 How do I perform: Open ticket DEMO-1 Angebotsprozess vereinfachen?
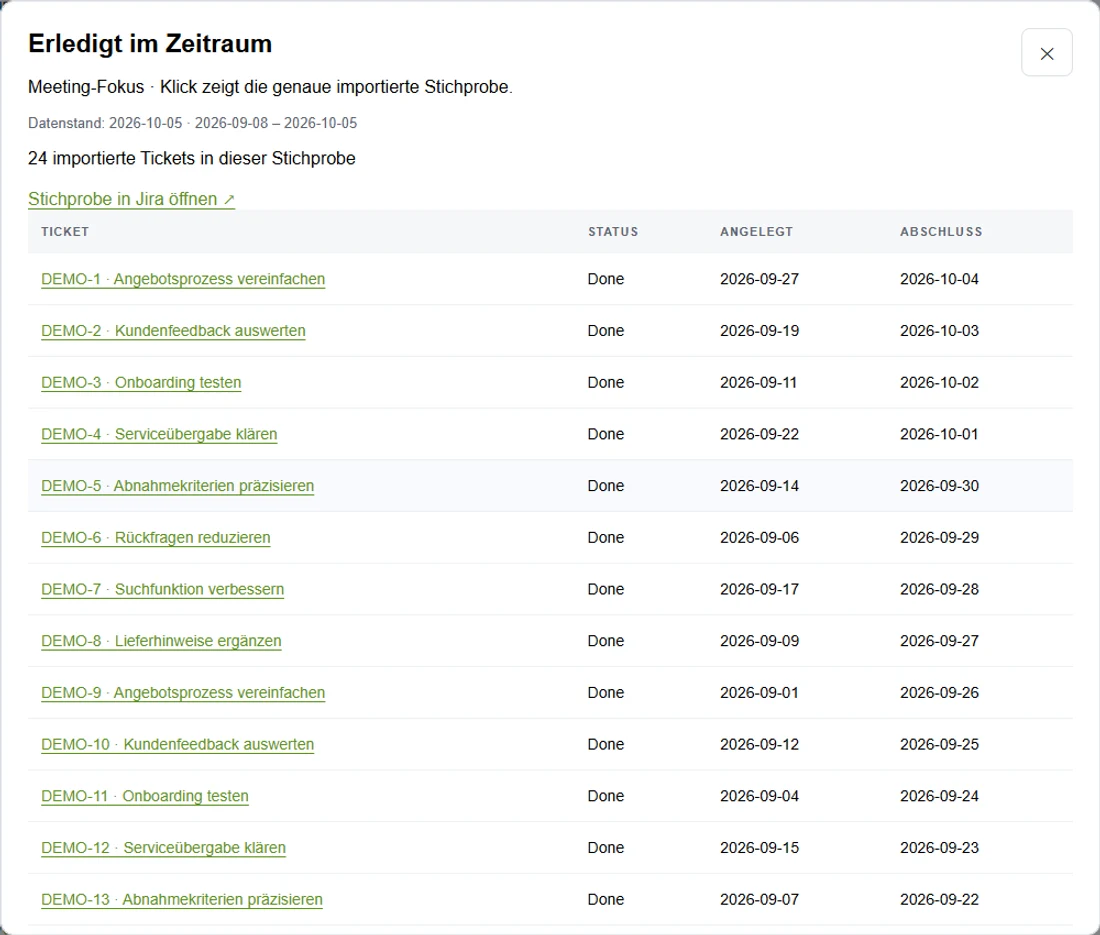point(183,279)
